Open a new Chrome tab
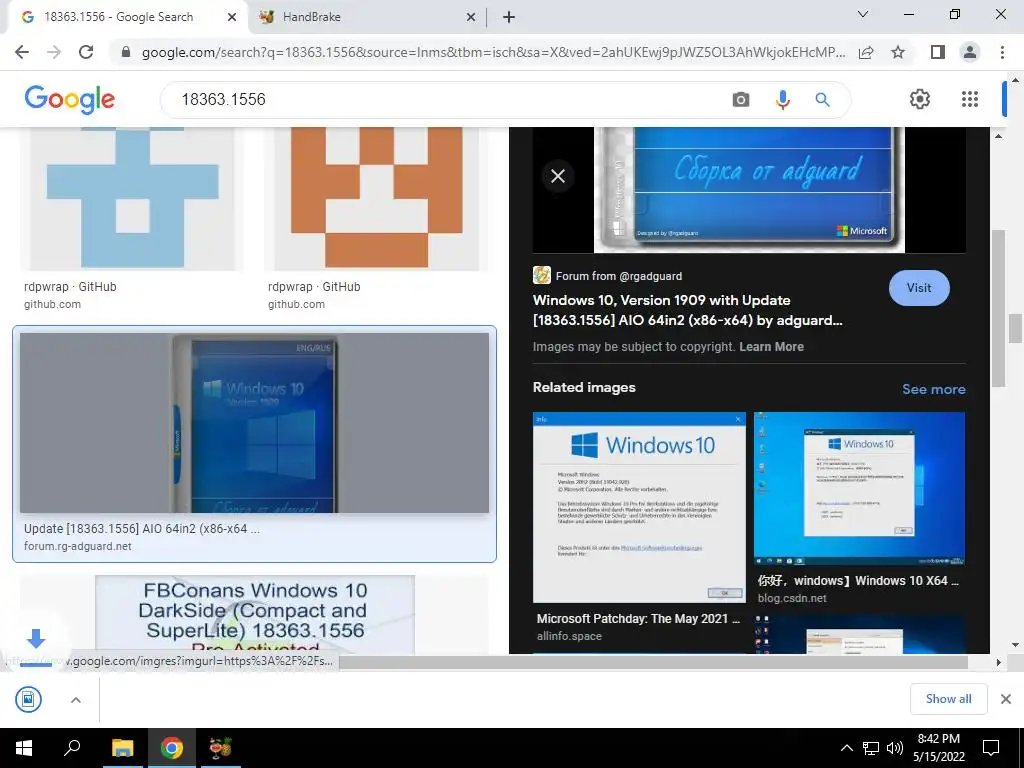This screenshot has height=768, width=1024. 509,17
